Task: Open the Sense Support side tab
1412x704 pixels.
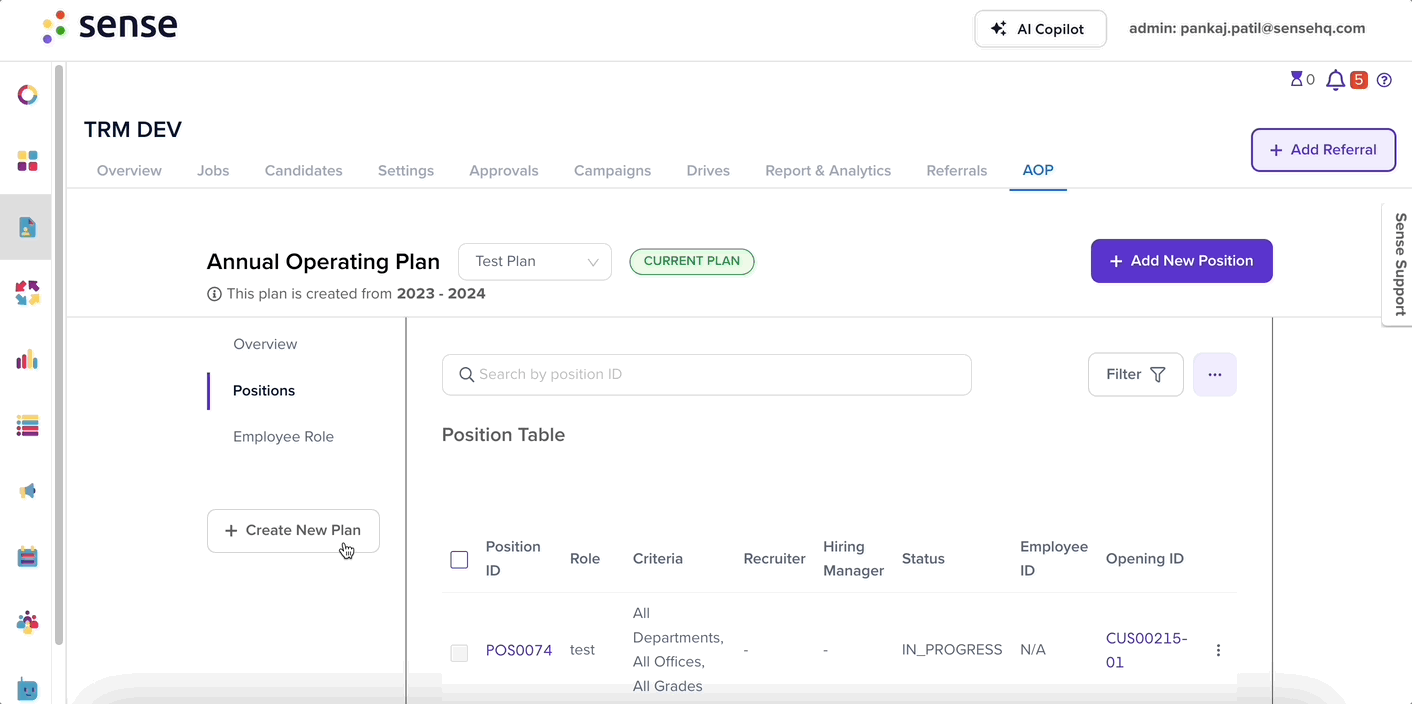Action: (1398, 264)
